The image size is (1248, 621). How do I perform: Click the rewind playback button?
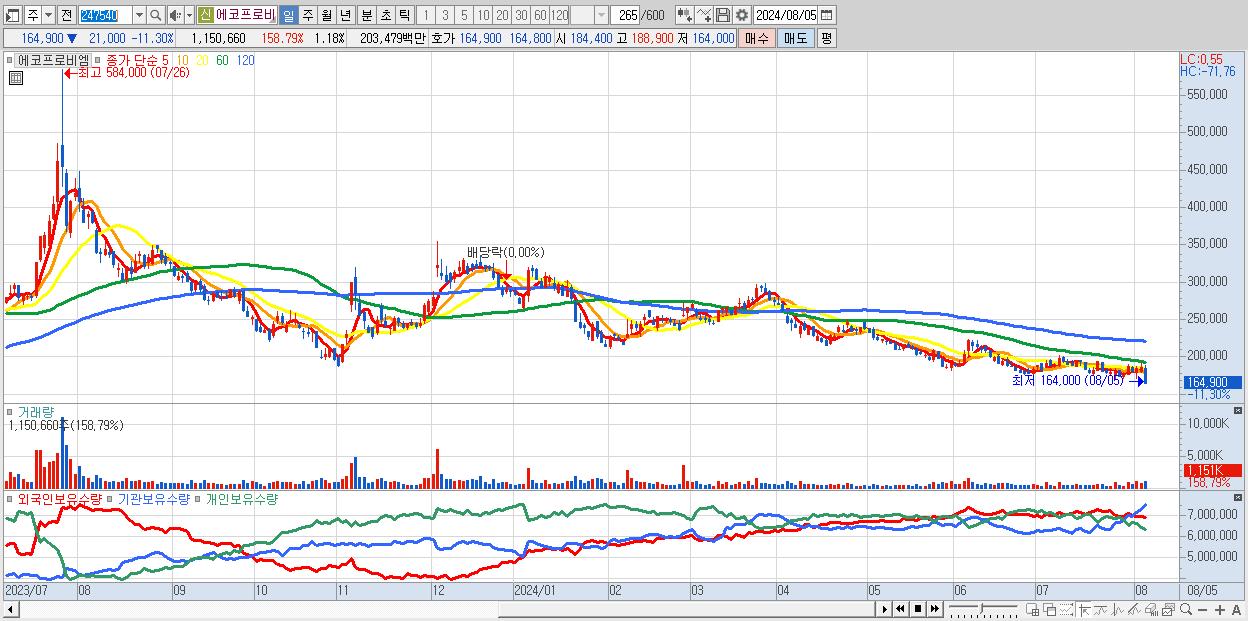coord(900,609)
